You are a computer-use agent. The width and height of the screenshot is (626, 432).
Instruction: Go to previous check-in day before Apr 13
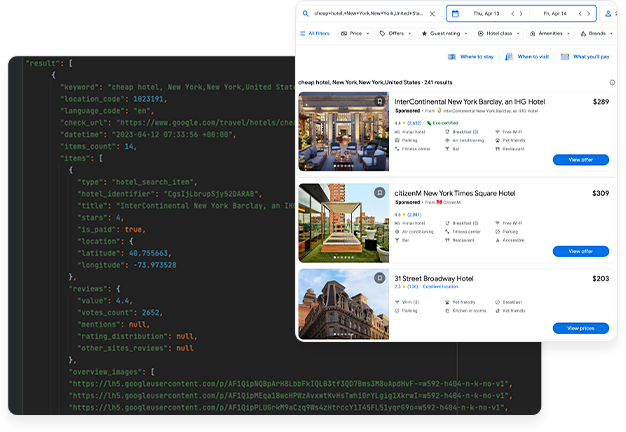coord(513,14)
